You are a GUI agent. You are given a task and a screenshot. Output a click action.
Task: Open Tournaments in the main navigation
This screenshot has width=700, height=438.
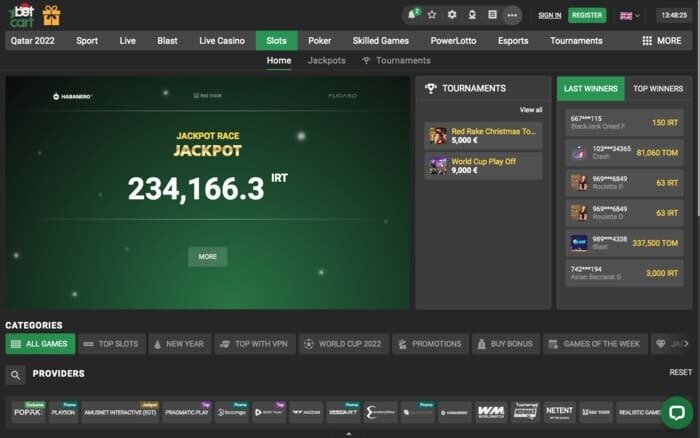(576, 41)
